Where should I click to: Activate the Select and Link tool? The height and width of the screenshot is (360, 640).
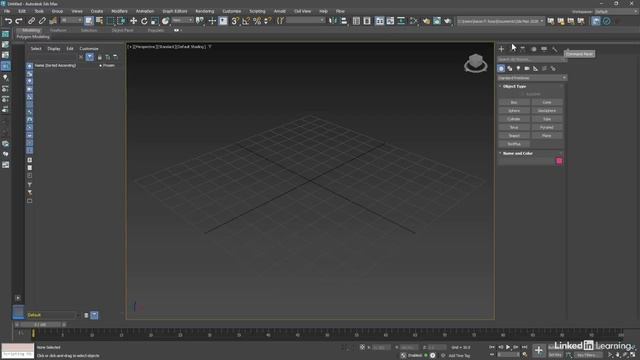(x=31, y=21)
